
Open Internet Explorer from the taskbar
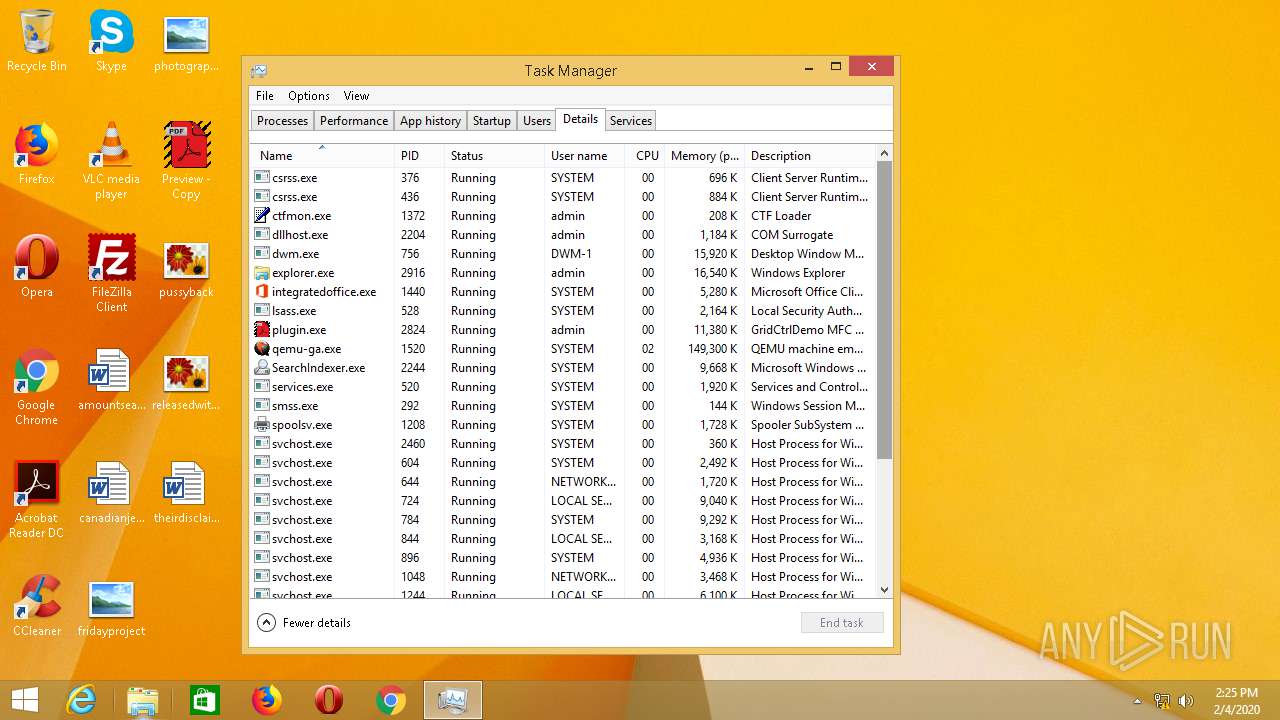pos(81,700)
